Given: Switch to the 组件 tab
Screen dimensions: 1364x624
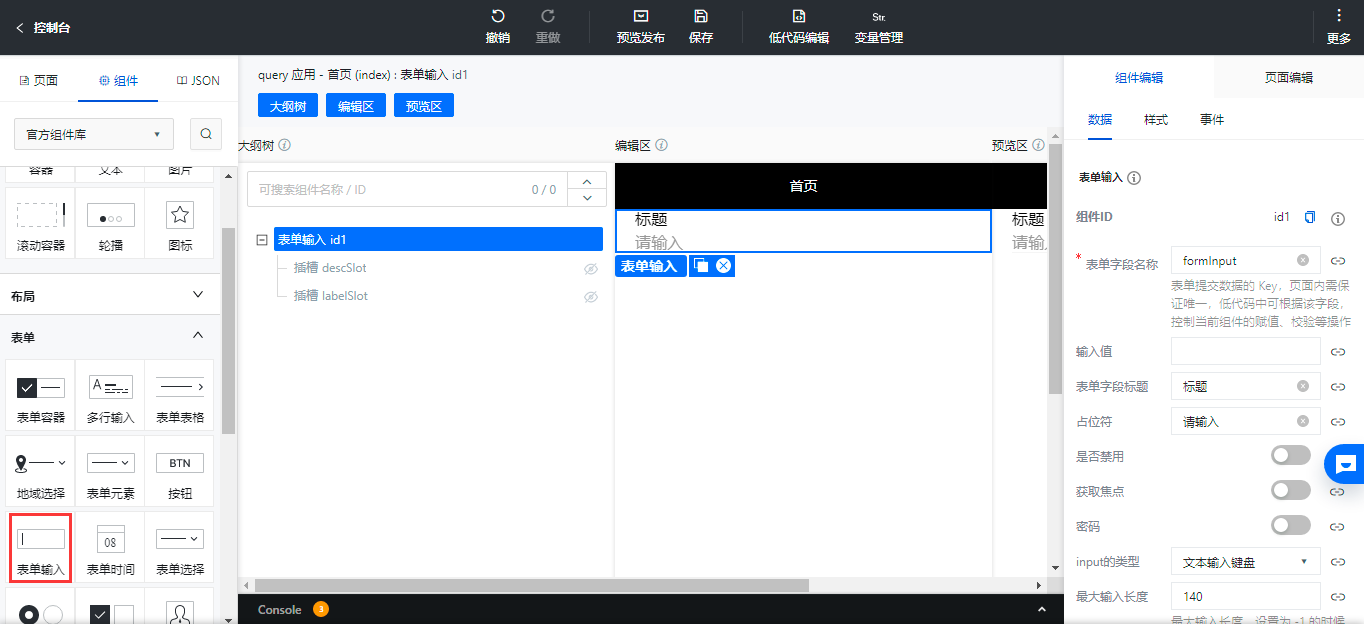Looking at the screenshot, I should pos(118,81).
